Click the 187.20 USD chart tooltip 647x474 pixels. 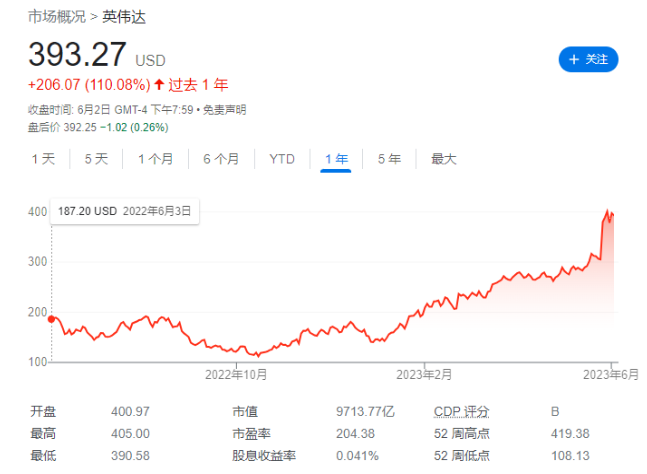tap(125, 212)
